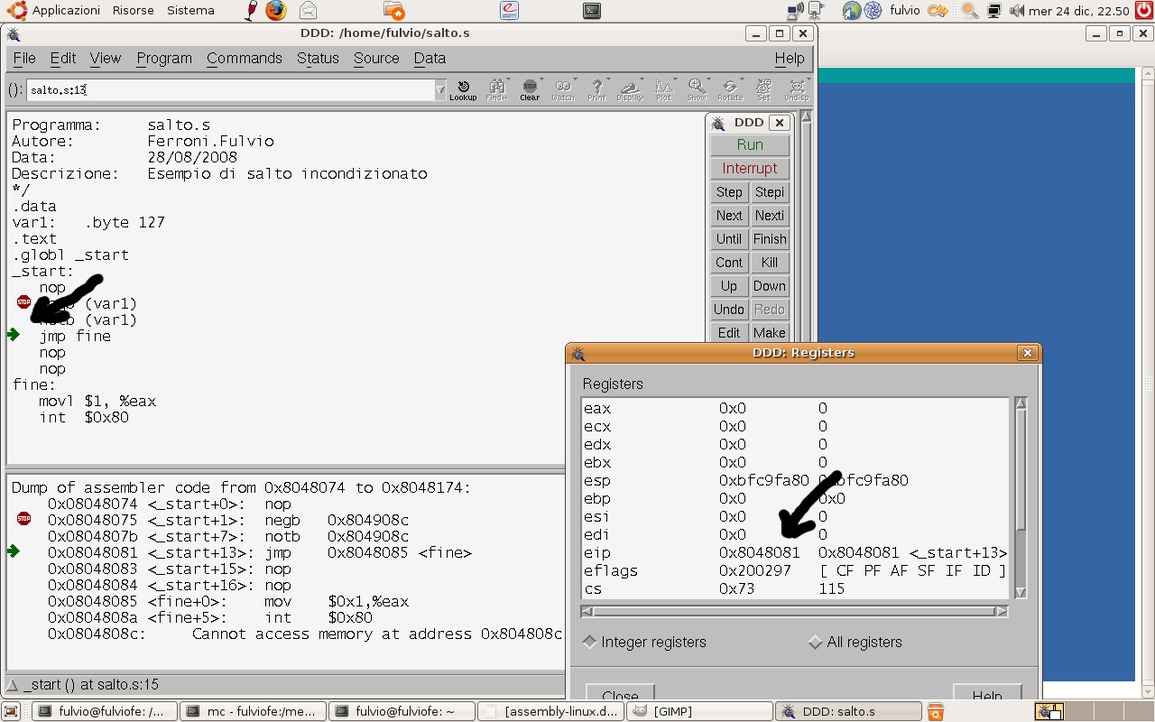Open the Source menu

376,58
